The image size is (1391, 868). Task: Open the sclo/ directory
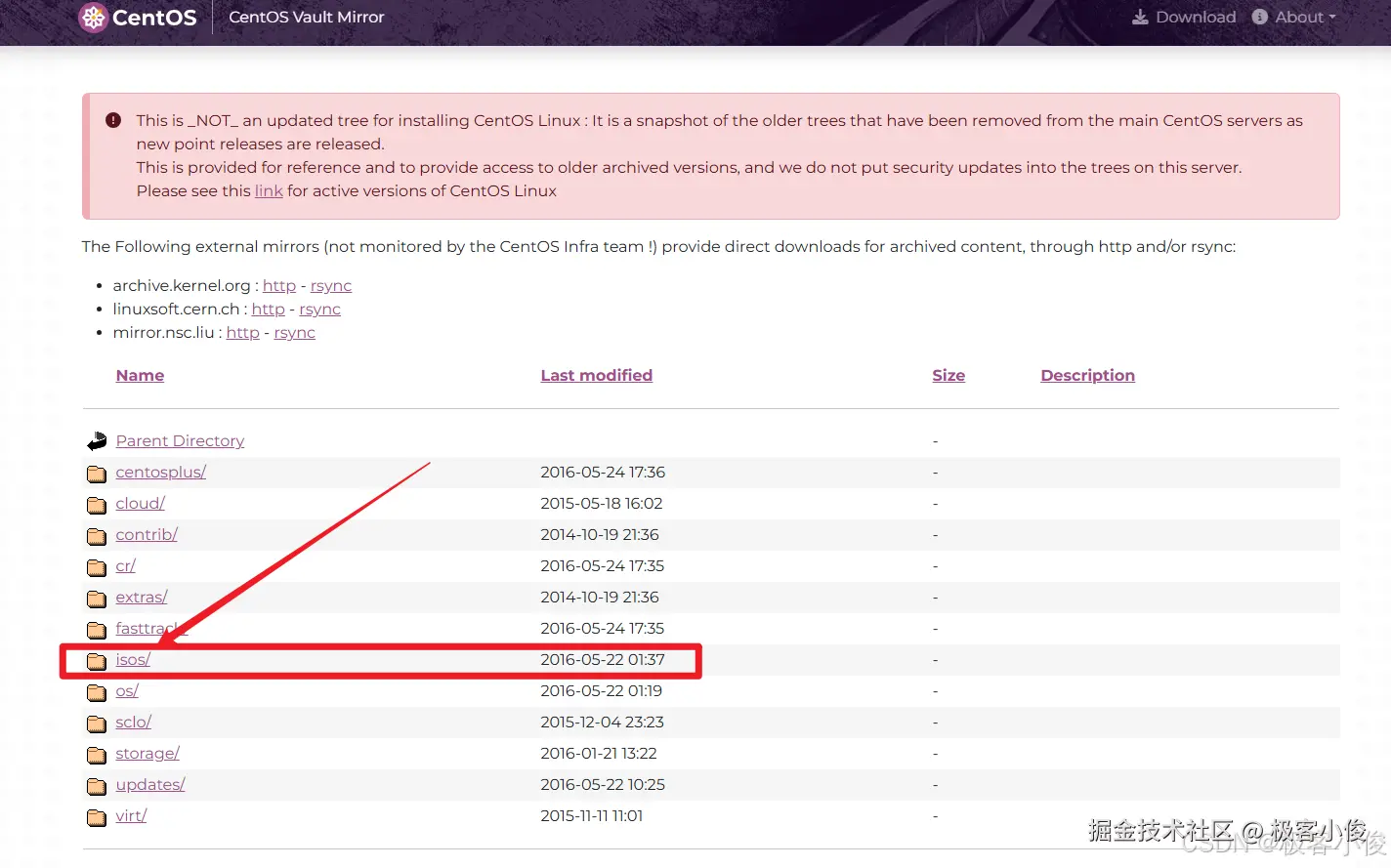134,722
